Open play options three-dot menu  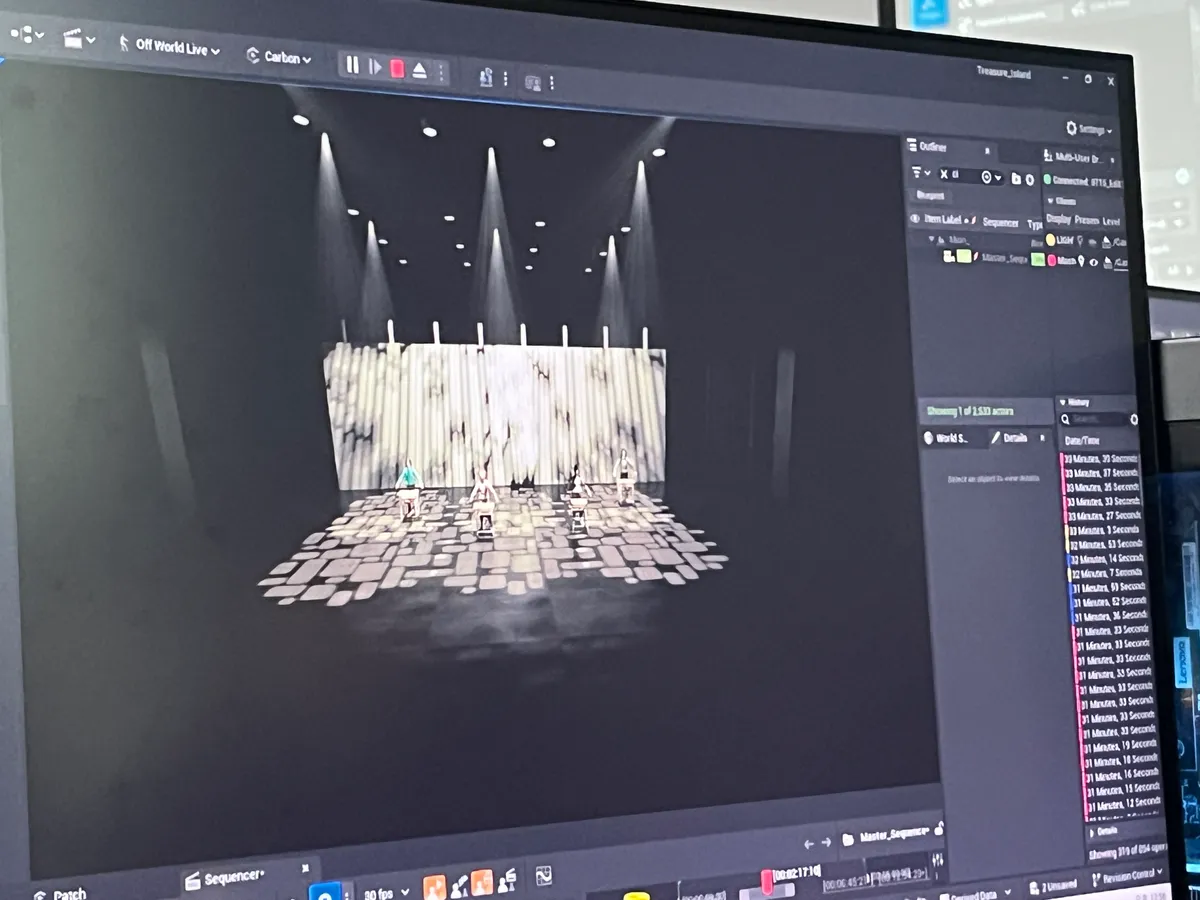point(441,72)
